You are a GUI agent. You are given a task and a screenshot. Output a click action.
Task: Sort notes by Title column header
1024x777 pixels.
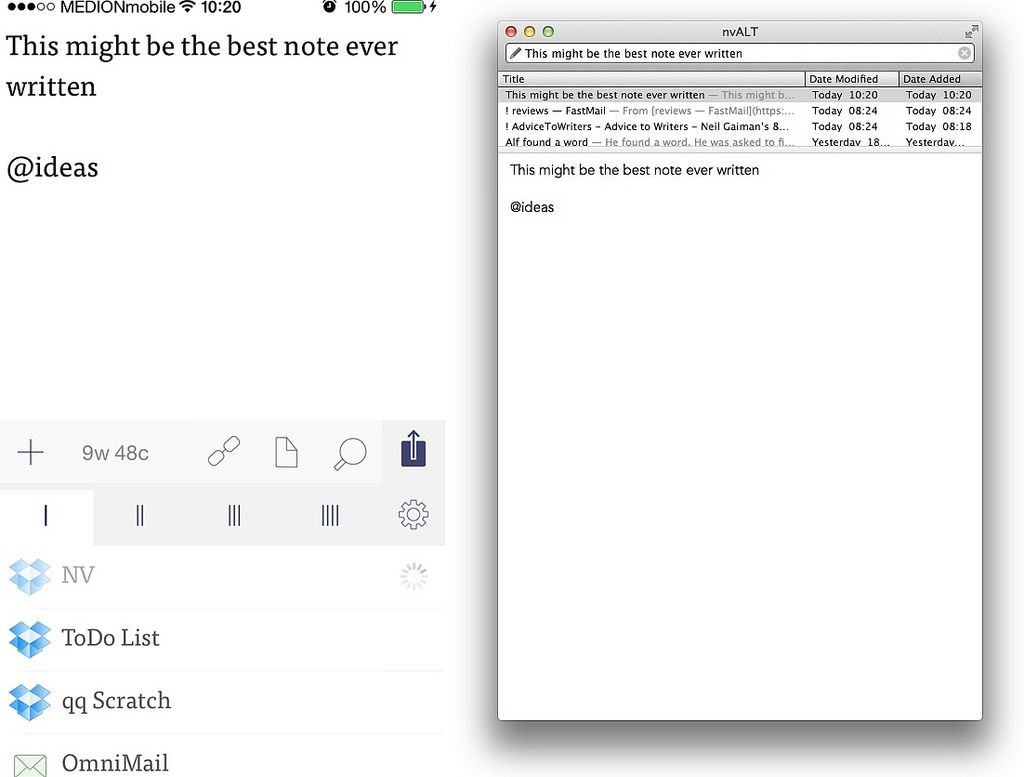point(650,79)
